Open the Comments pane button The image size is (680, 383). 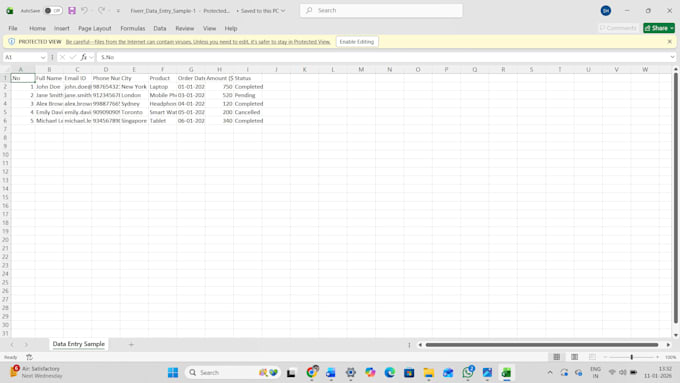click(x=618, y=28)
